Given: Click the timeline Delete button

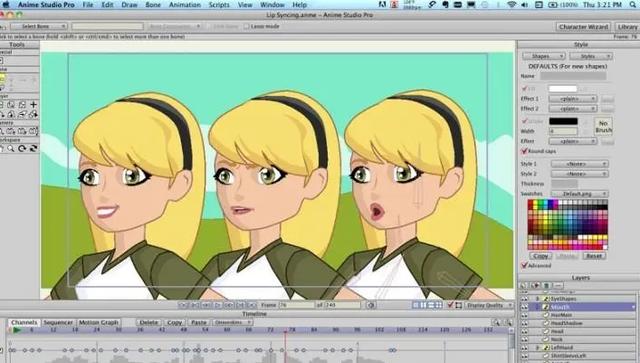Looking at the screenshot, I should (x=149, y=322).
